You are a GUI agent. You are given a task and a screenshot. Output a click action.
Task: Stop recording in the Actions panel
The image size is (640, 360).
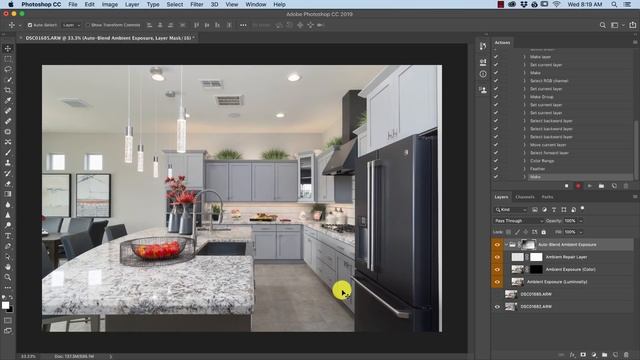point(566,186)
